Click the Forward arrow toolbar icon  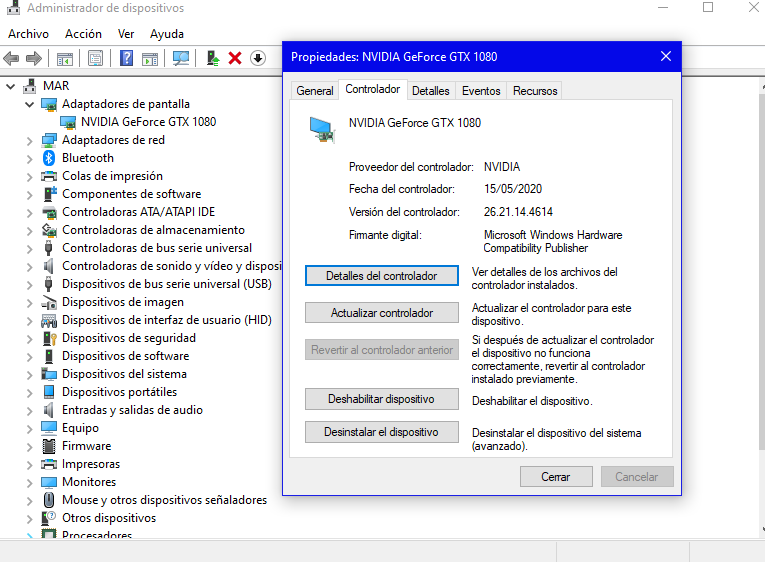tap(34, 59)
